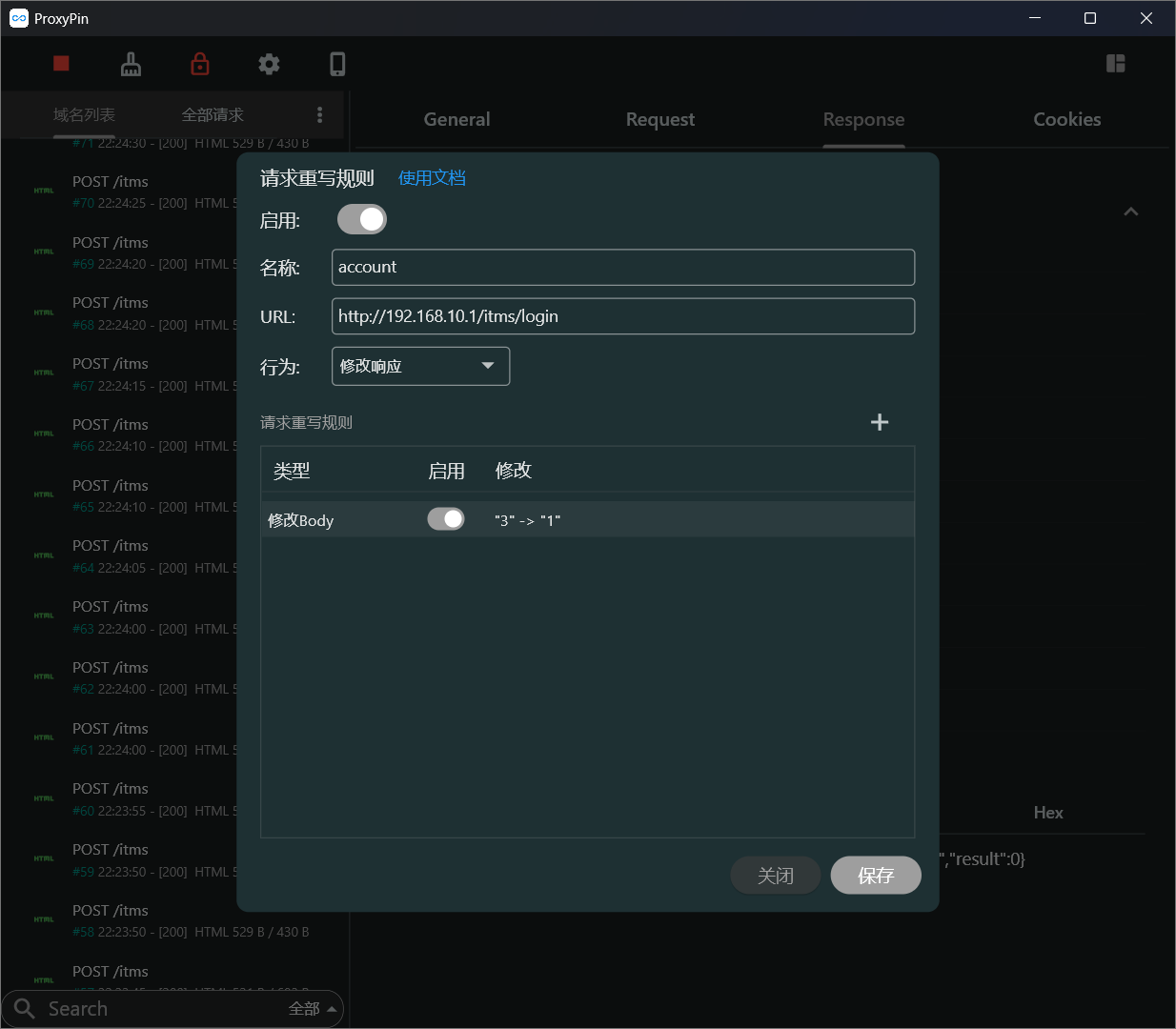Open the 行为 behavior dropdown
This screenshot has width=1176, height=1029.
[x=420, y=366]
